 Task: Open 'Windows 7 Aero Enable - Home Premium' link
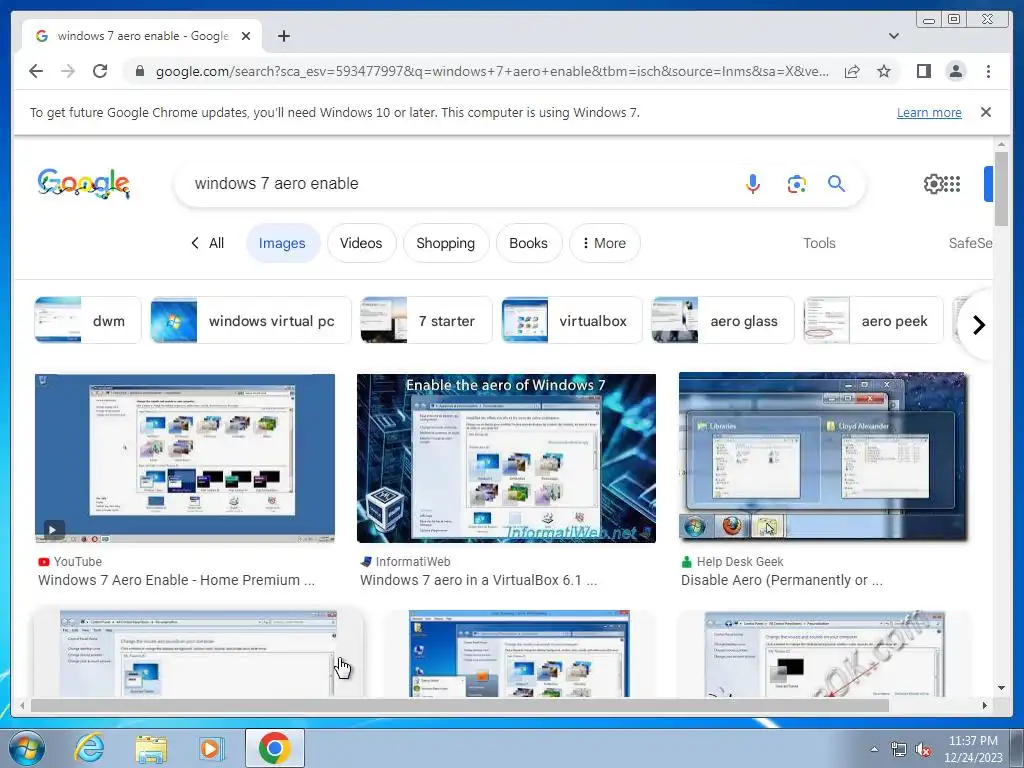(176, 580)
